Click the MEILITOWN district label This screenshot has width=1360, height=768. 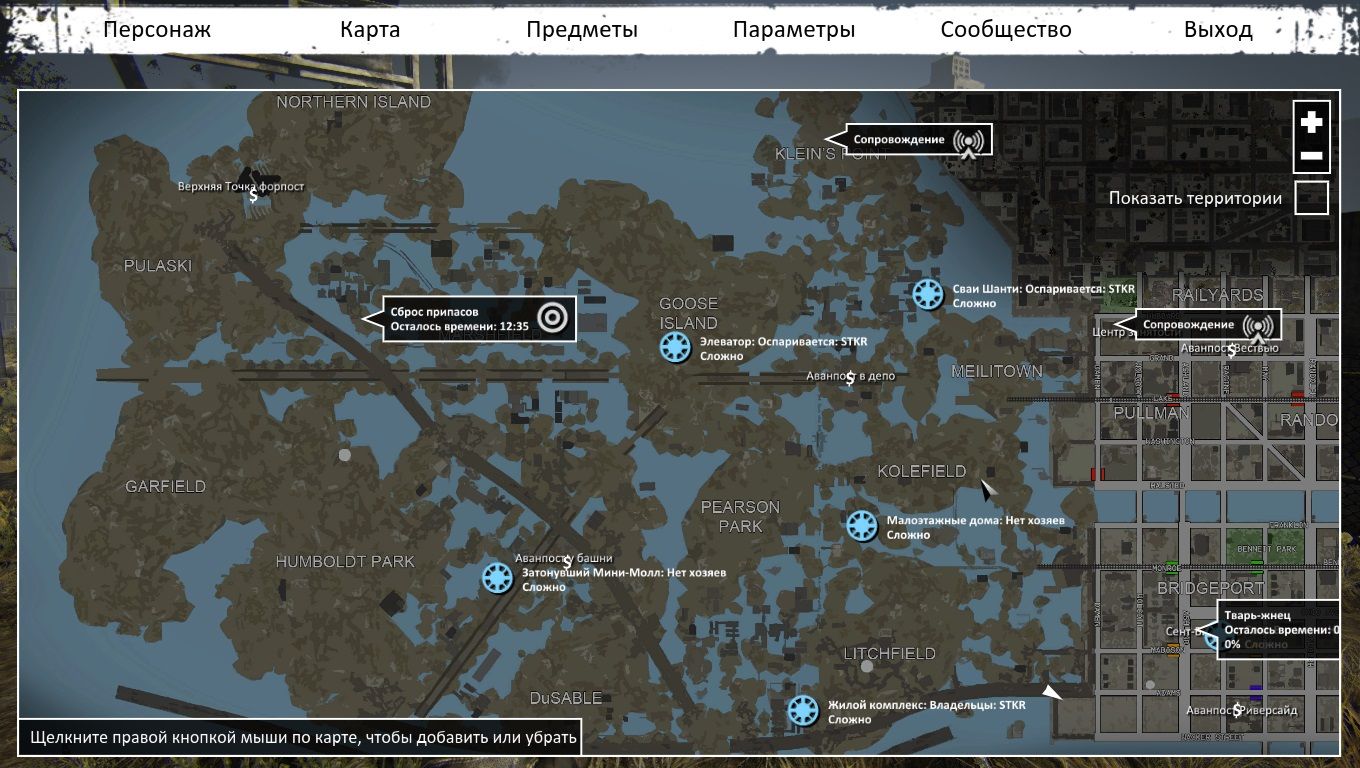[x=997, y=371]
